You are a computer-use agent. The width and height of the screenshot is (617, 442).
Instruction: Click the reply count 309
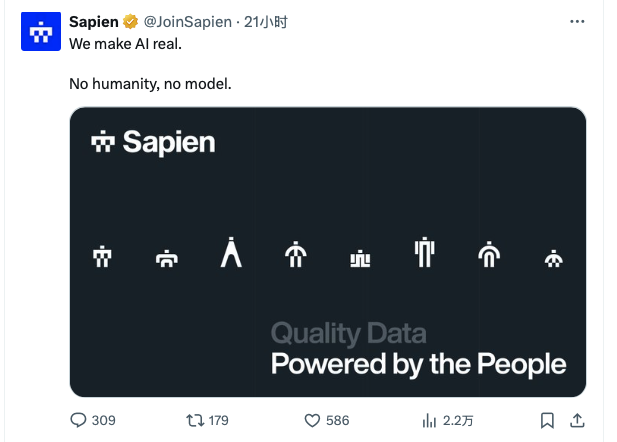click(x=103, y=421)
